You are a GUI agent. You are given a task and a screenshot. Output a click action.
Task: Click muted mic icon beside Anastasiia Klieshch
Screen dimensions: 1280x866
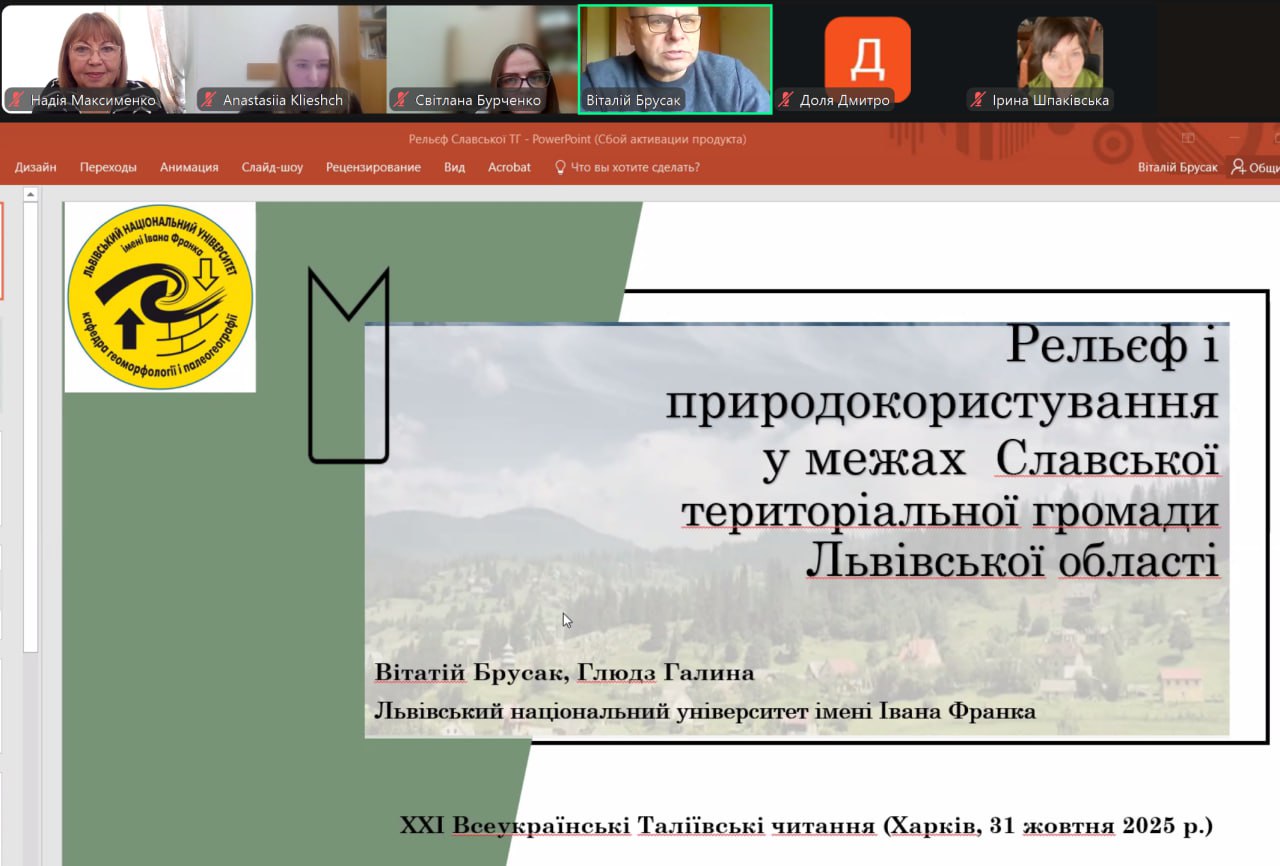(x=209, y=100)
